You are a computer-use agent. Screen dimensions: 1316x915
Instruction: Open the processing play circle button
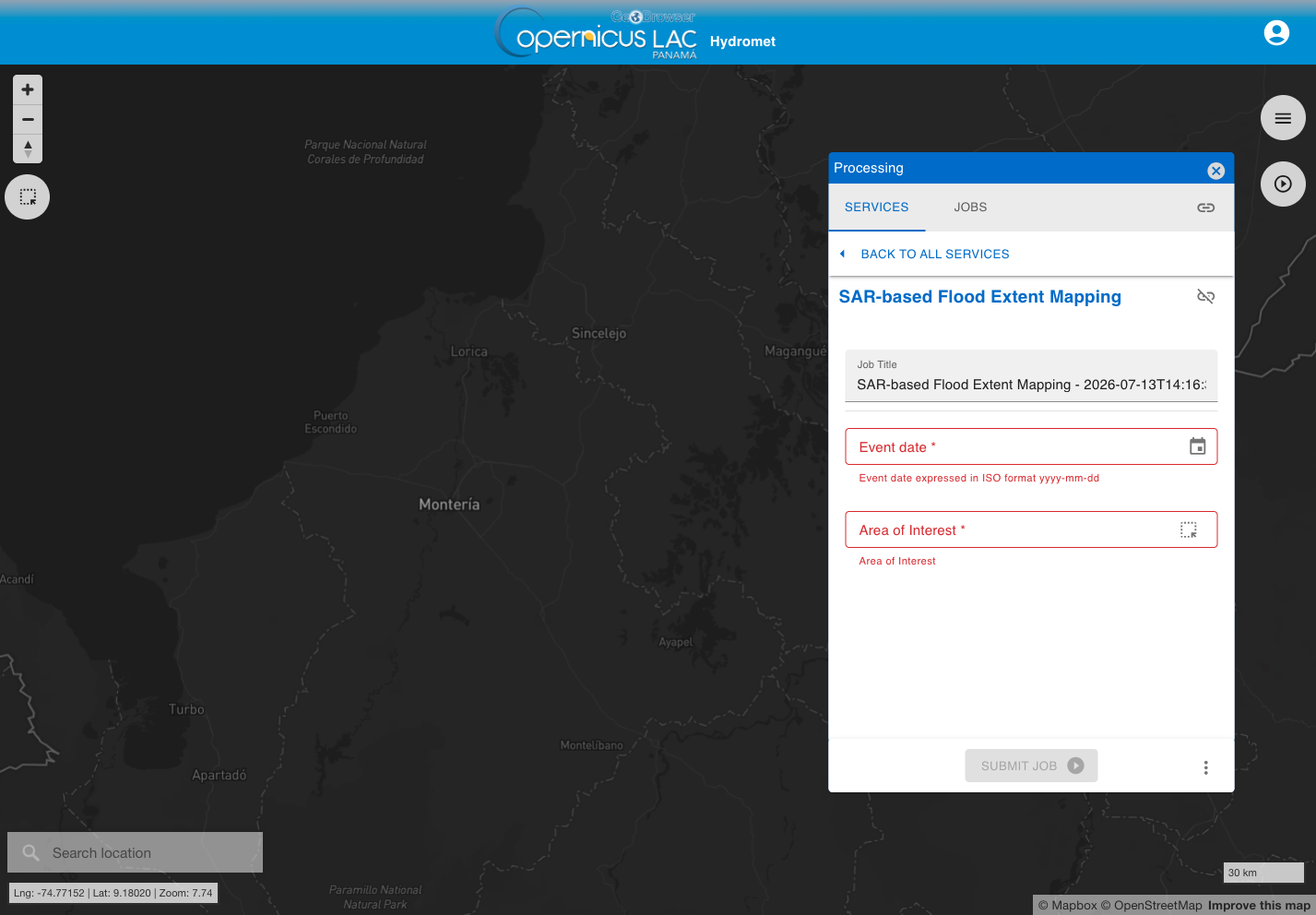(x=1283, y=184)
